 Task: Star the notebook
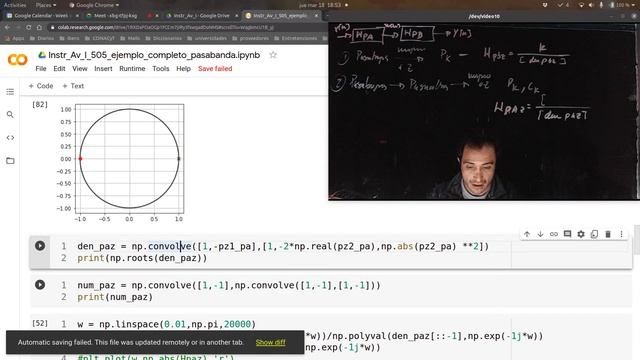pos(273,55)
